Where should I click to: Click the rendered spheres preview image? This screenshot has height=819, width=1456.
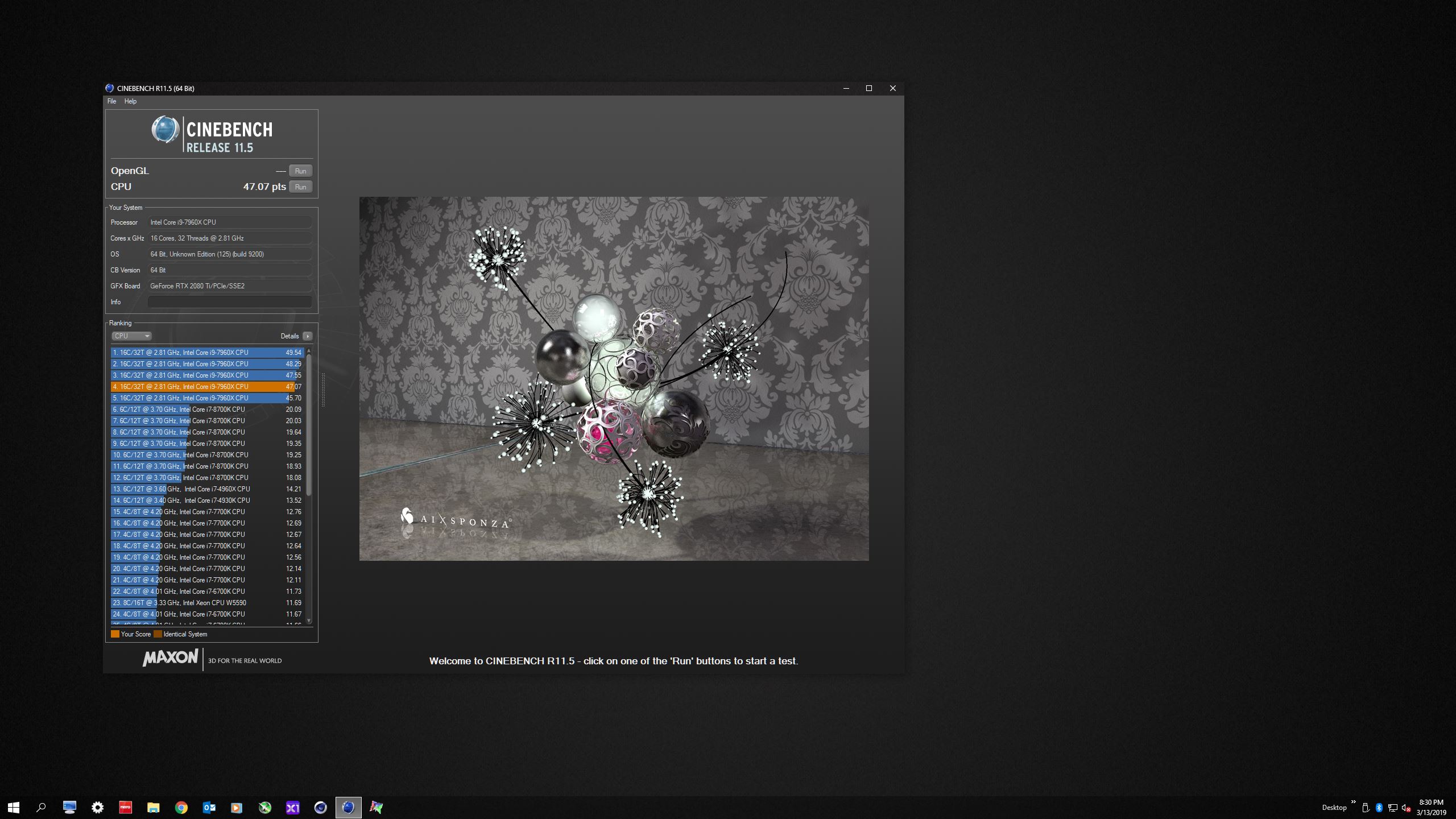click(x=614, y=378)
